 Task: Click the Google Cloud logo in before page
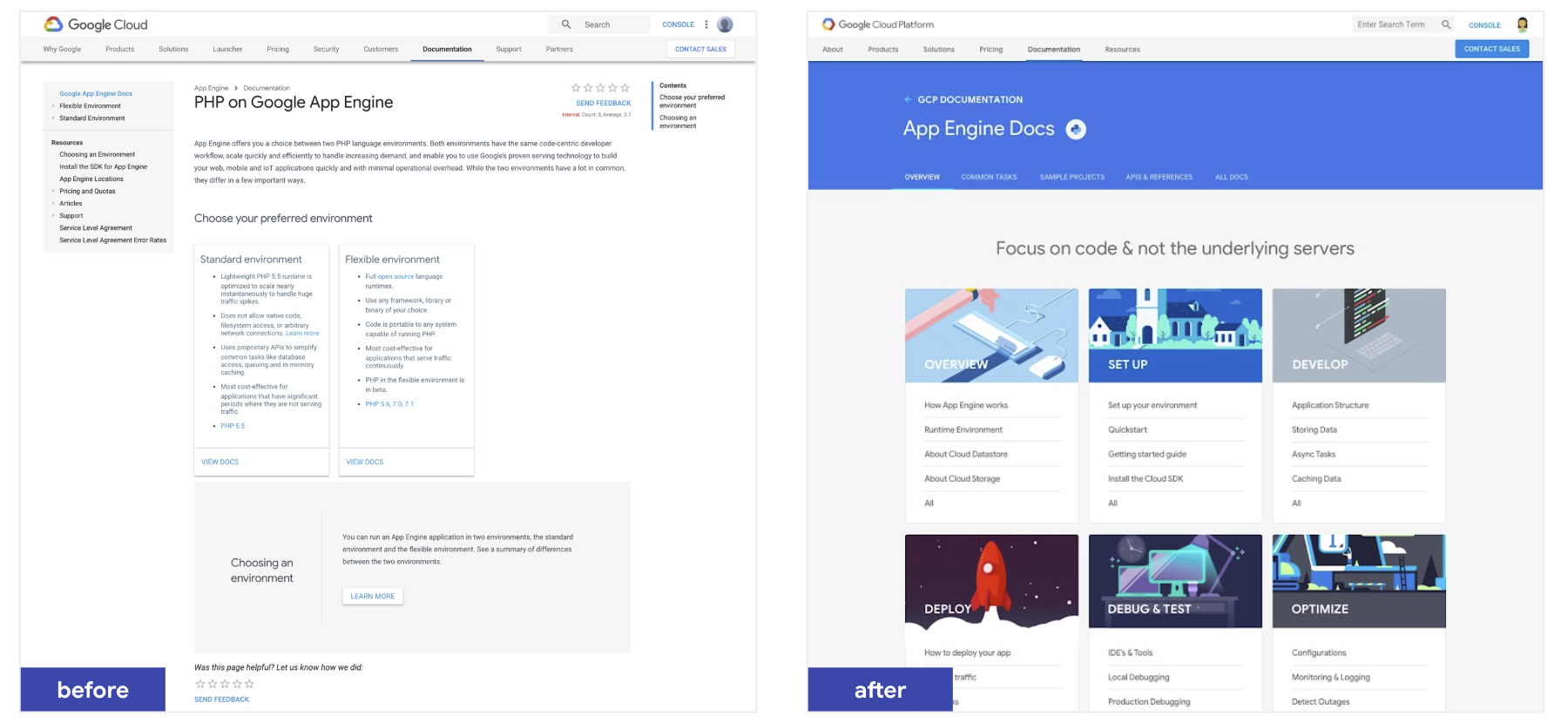[96, 24]
